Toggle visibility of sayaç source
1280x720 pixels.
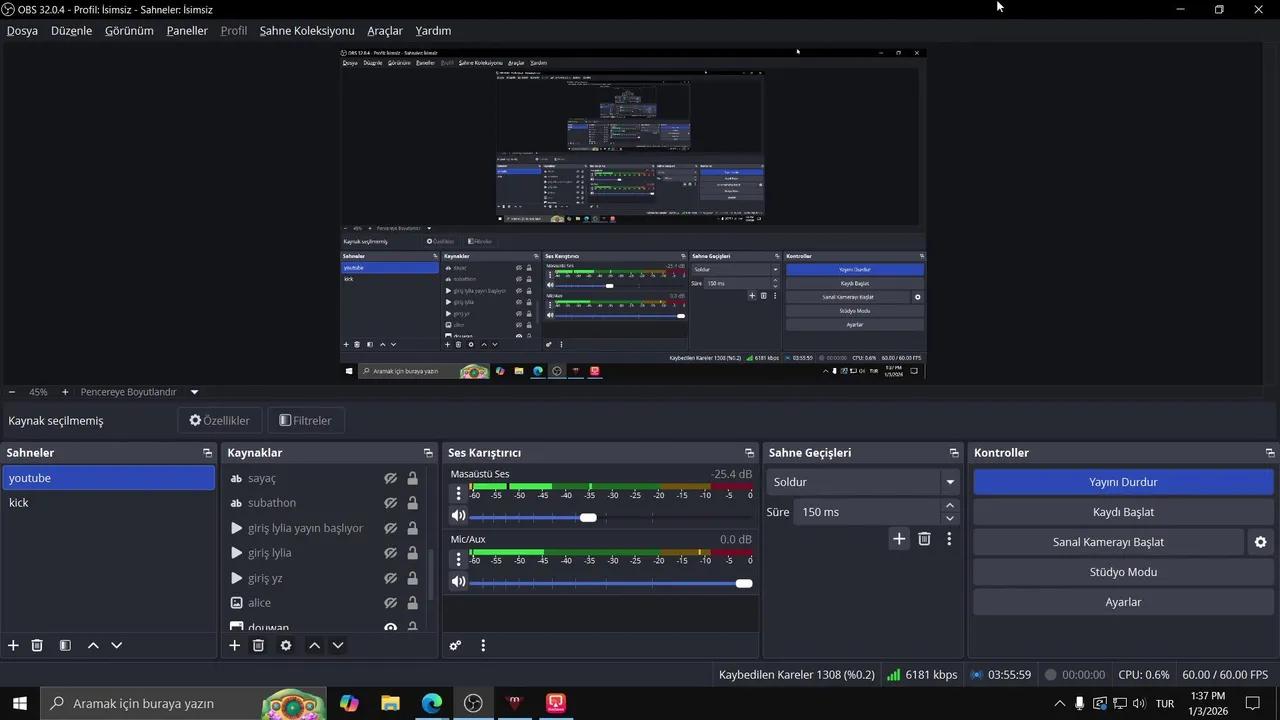point(391,478)
